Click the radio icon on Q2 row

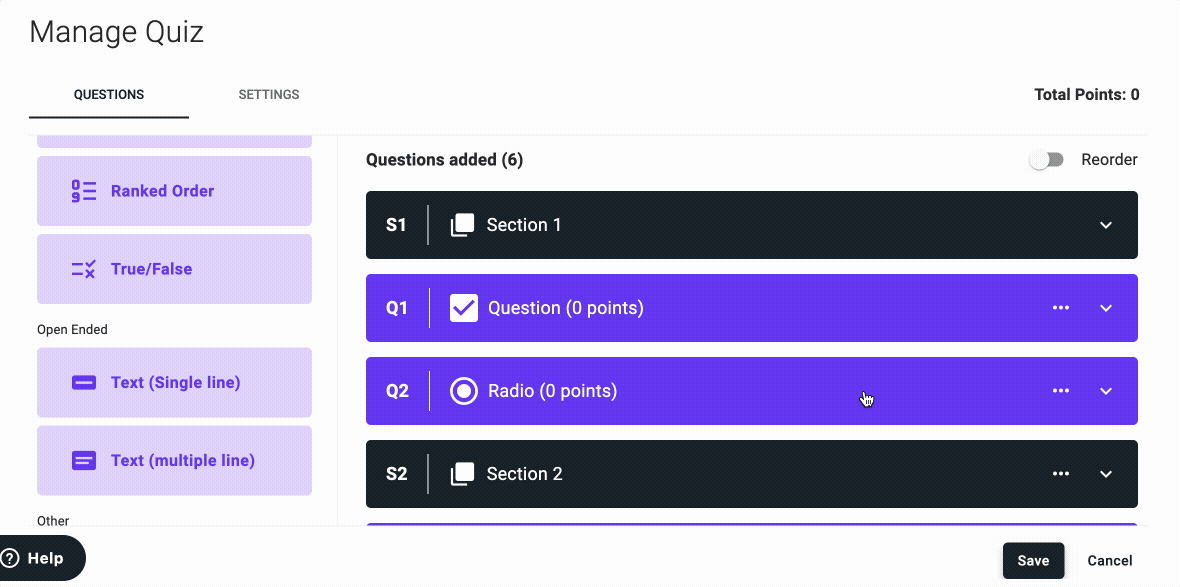464,391
